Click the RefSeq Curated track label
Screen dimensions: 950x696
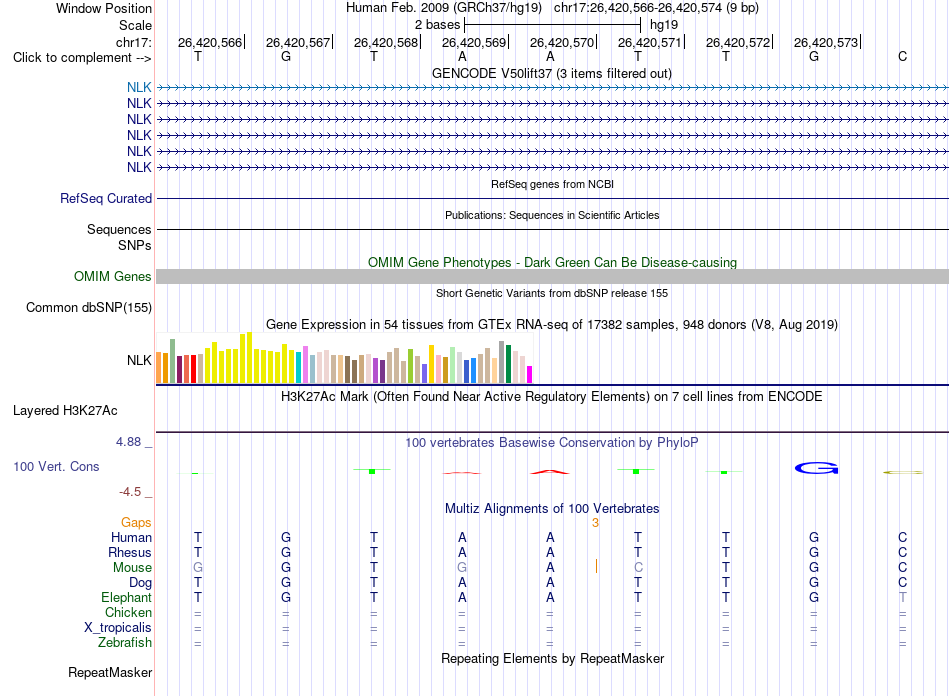click(106, 198)
